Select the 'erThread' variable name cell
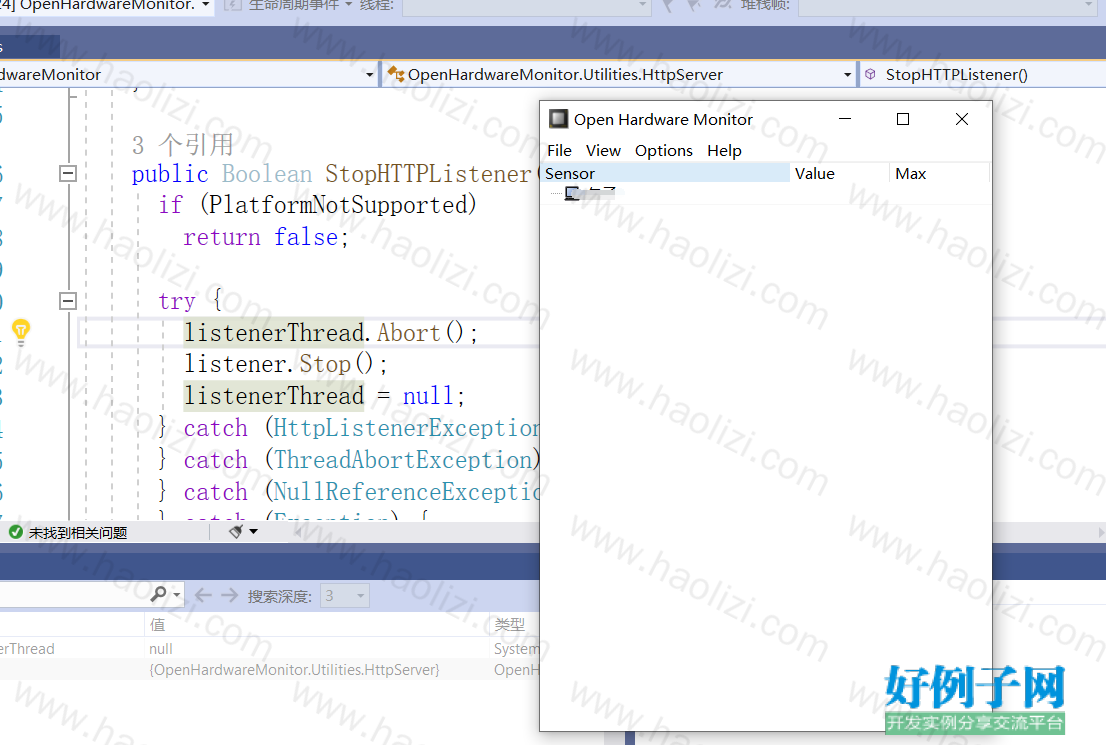Viewport: 1106px width, 745px height. (28, 648)
